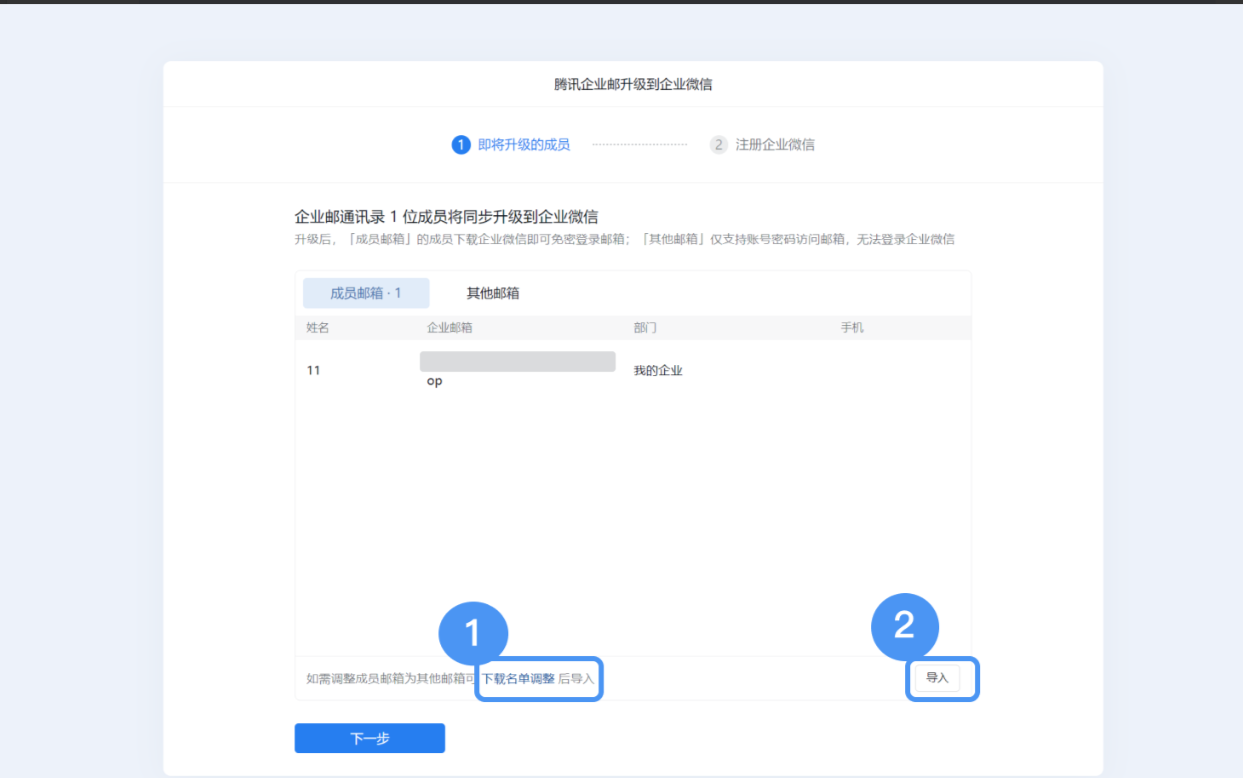Click the blue 下一步 button

(369, 737)
